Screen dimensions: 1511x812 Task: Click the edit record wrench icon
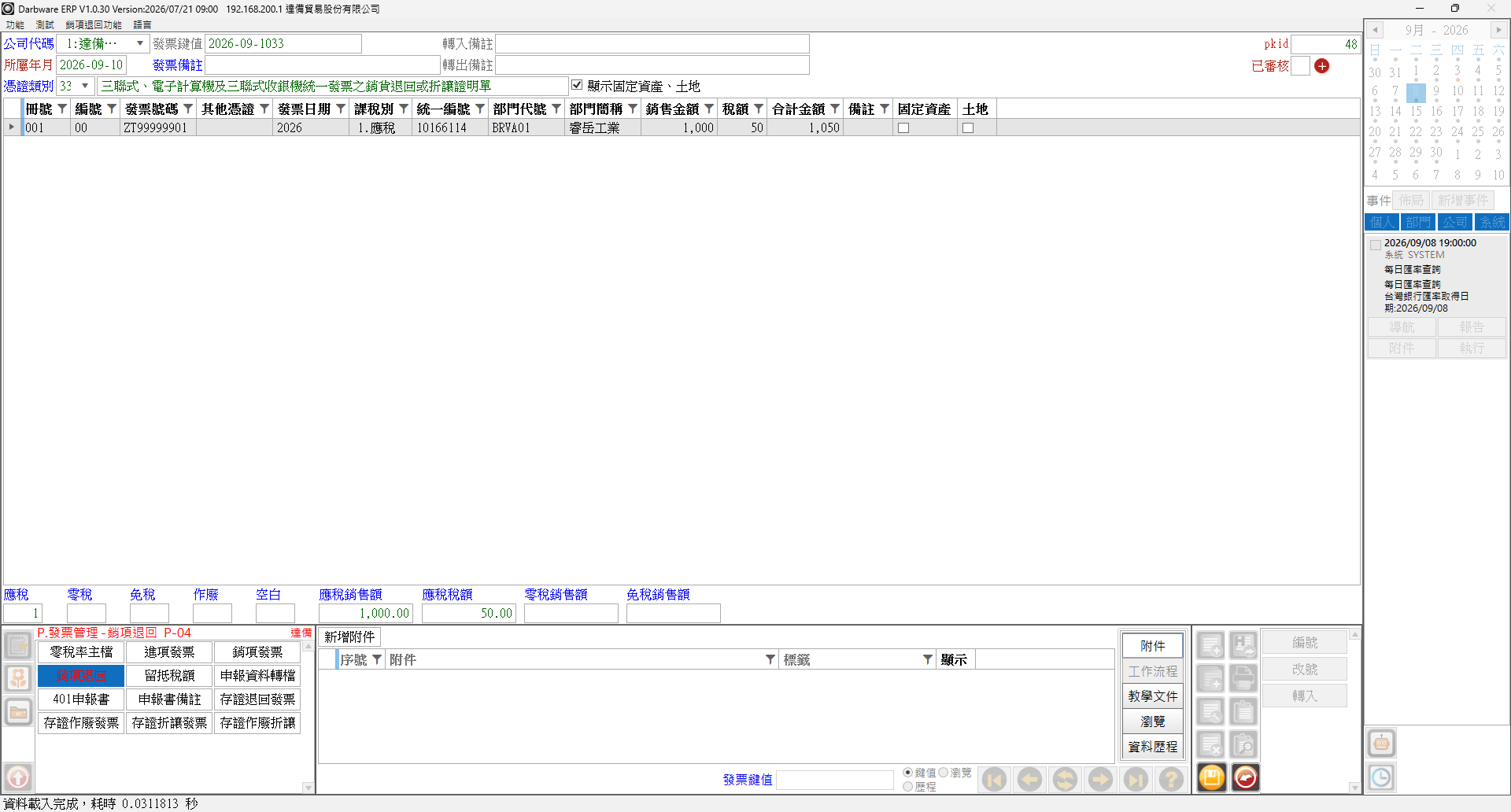(x=1211, y=712)
